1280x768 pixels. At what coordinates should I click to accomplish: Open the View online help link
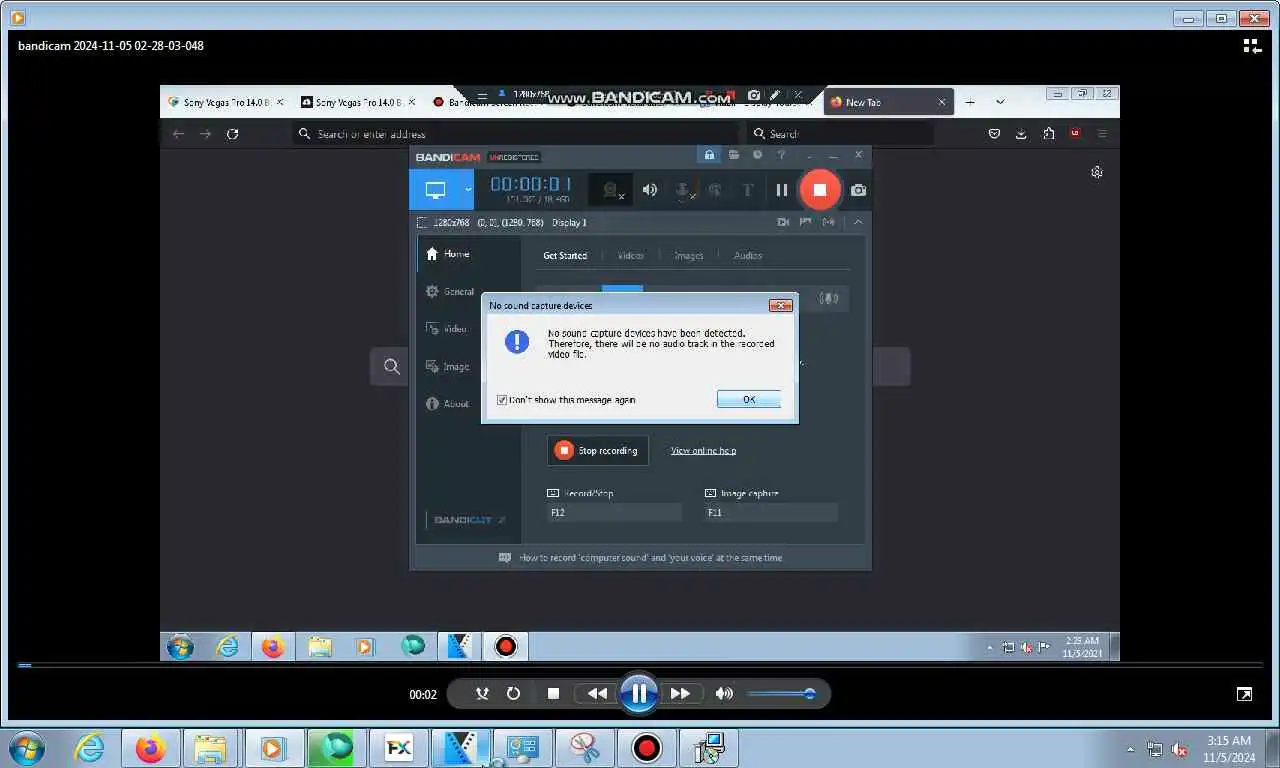coord(703,451)
